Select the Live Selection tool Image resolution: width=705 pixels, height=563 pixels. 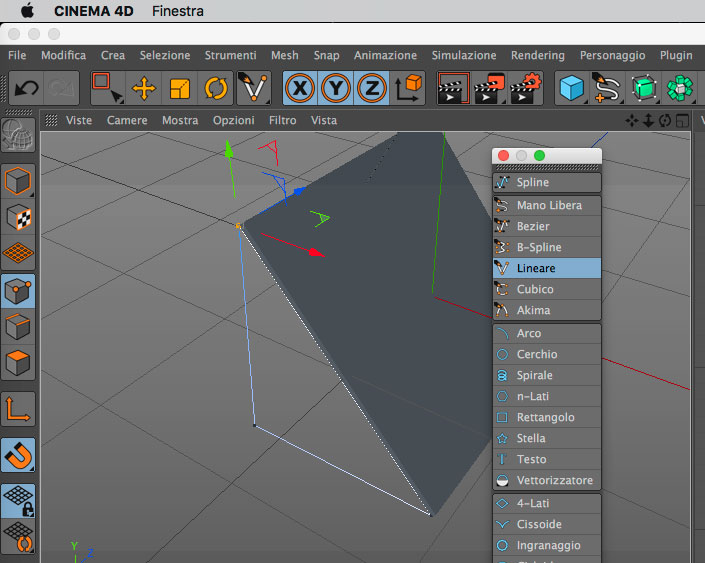click(x=107, y=88)
